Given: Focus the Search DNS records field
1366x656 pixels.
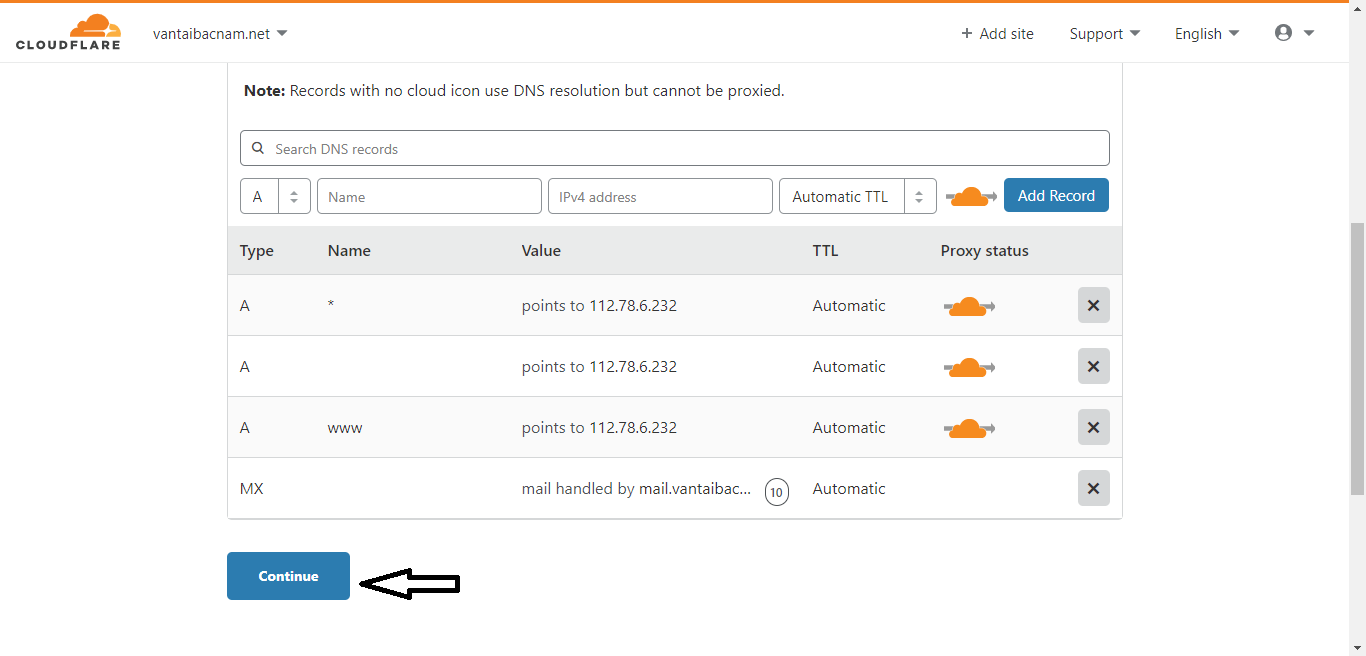Looking at the screenshot, I should 680,149.
